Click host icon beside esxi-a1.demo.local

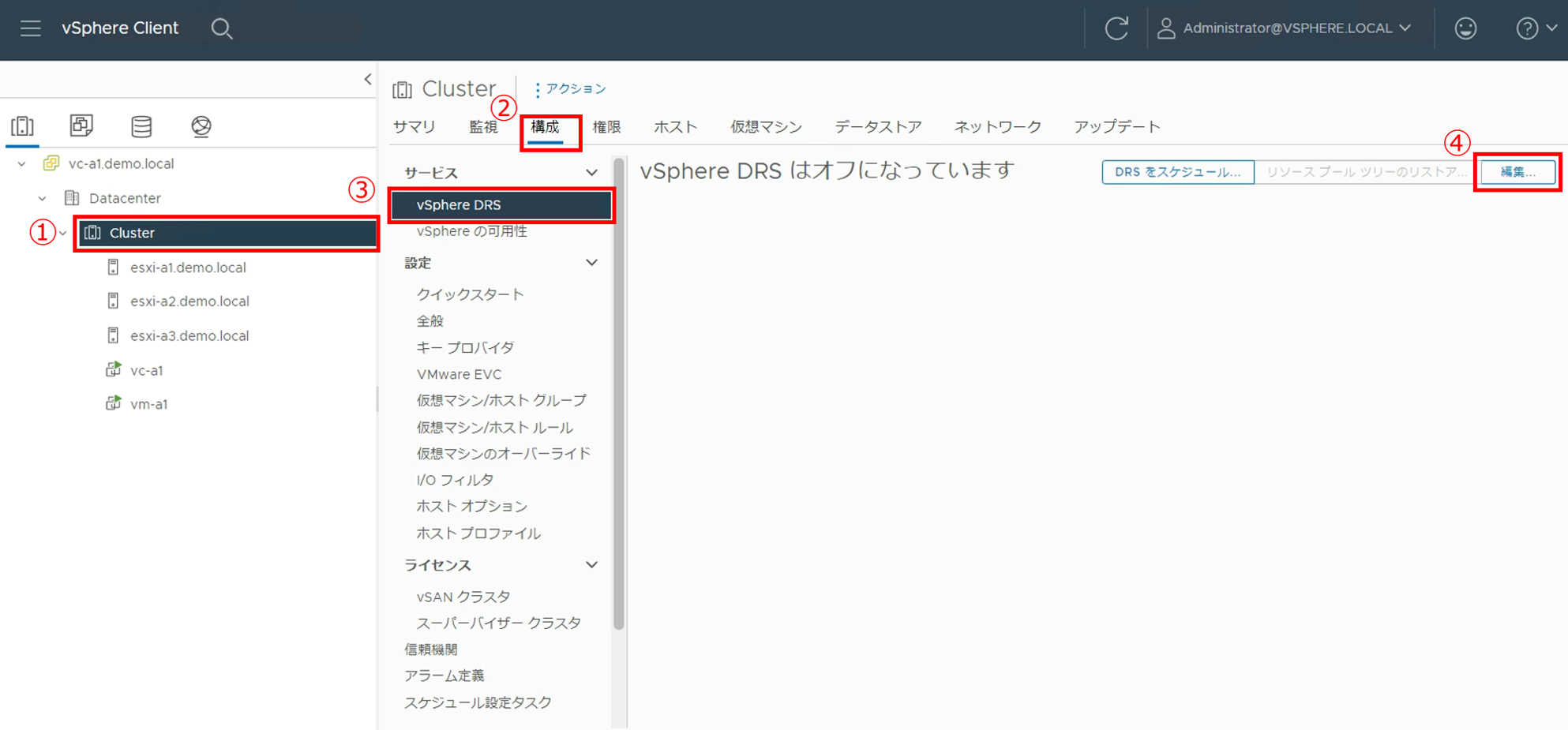[x=113, y=268]
